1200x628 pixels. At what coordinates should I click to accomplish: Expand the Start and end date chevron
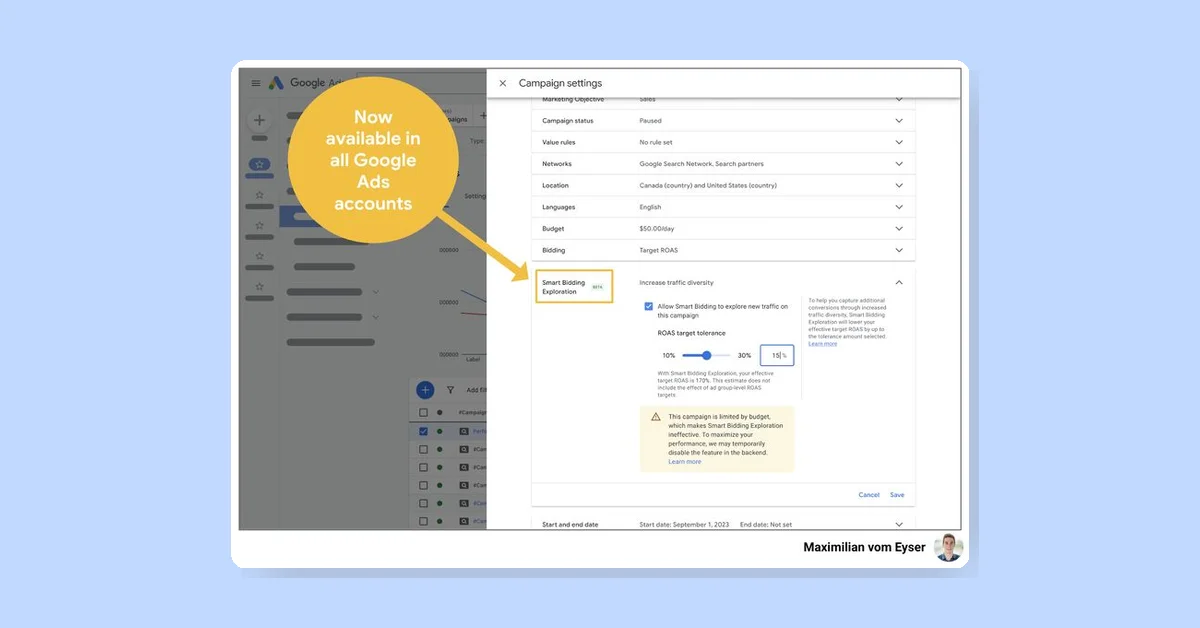click(x=898, y=524)
